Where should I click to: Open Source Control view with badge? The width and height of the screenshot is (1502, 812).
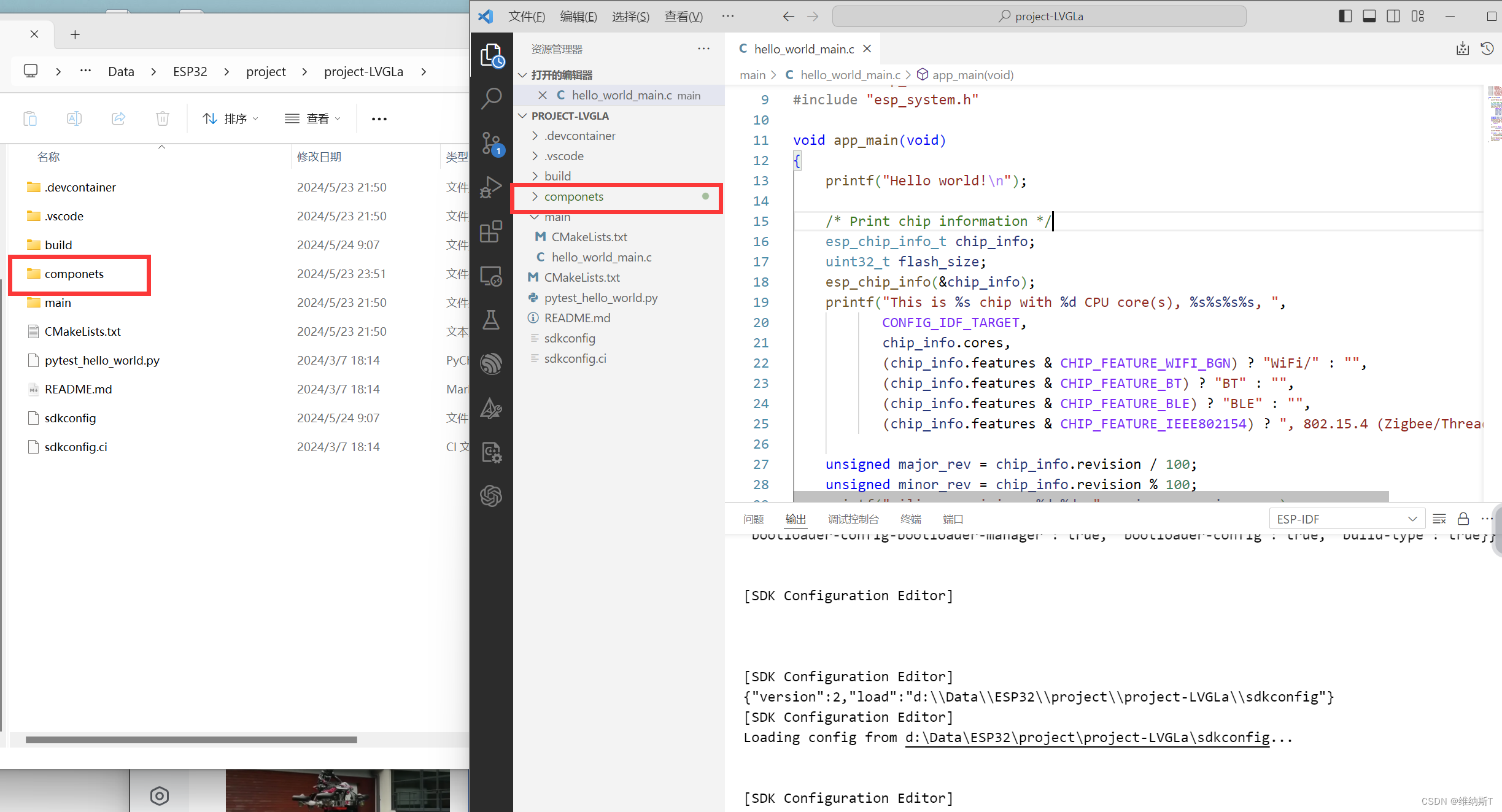point(491,144)
